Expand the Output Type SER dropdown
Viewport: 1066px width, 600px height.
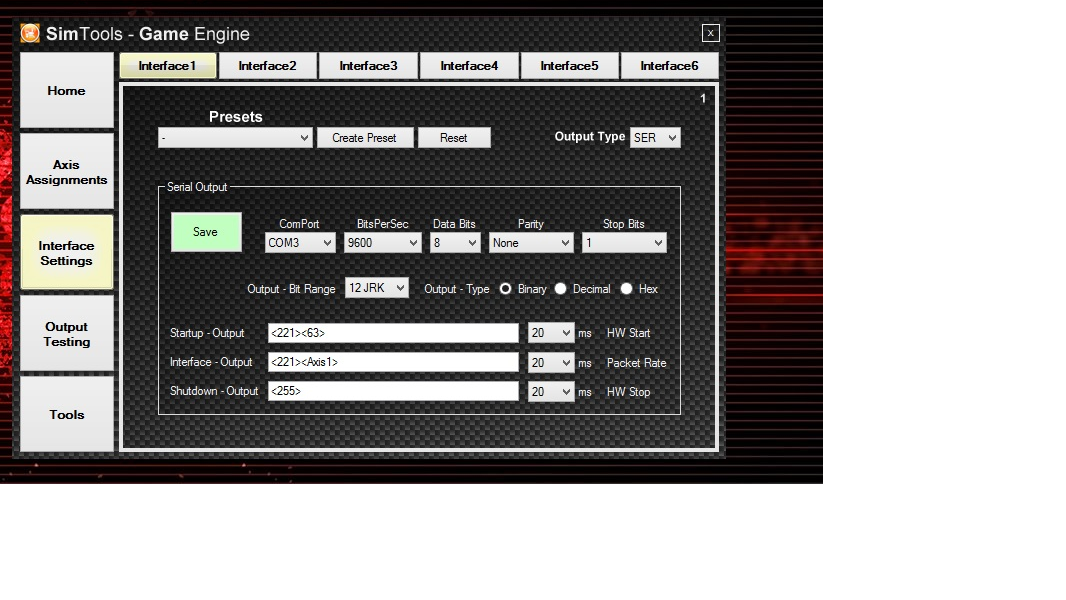tap(655, 138)
